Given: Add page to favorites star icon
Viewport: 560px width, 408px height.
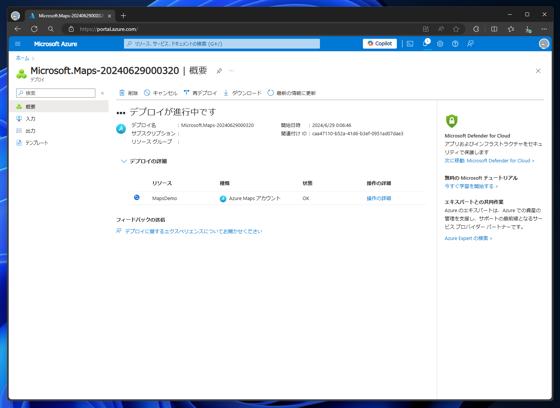Looking at the screenshot, I should pos(456,29).
